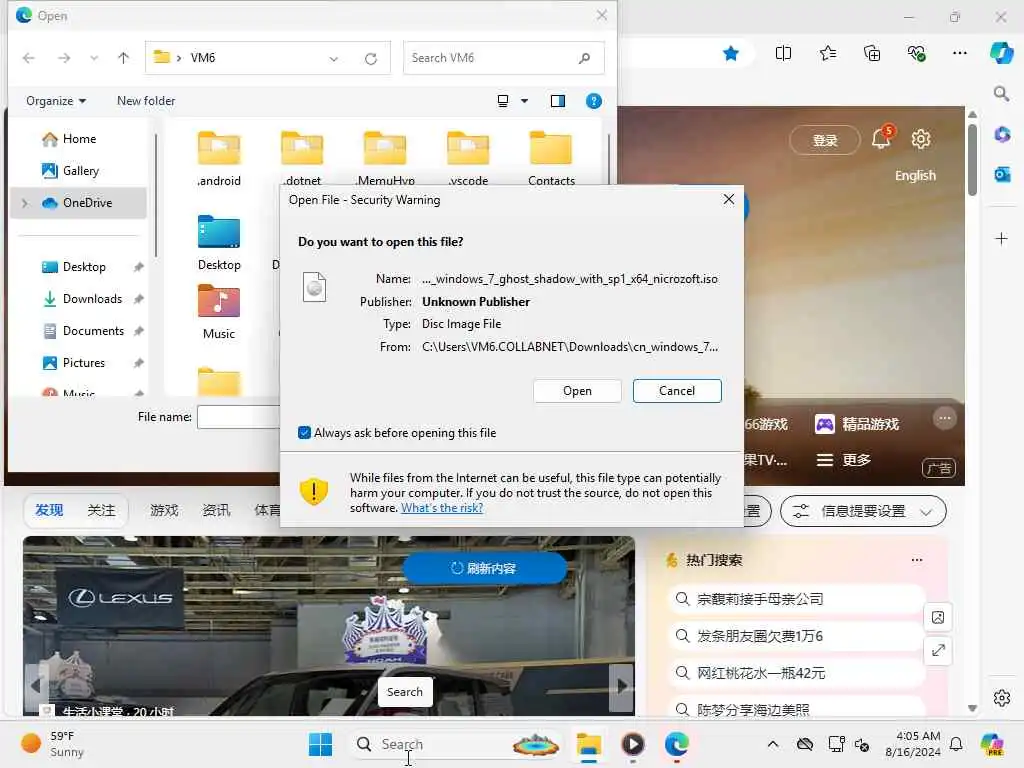Open 热门搜索 more options menu
This screenshot has height=768, width=1024.
(x=917, y=560)
